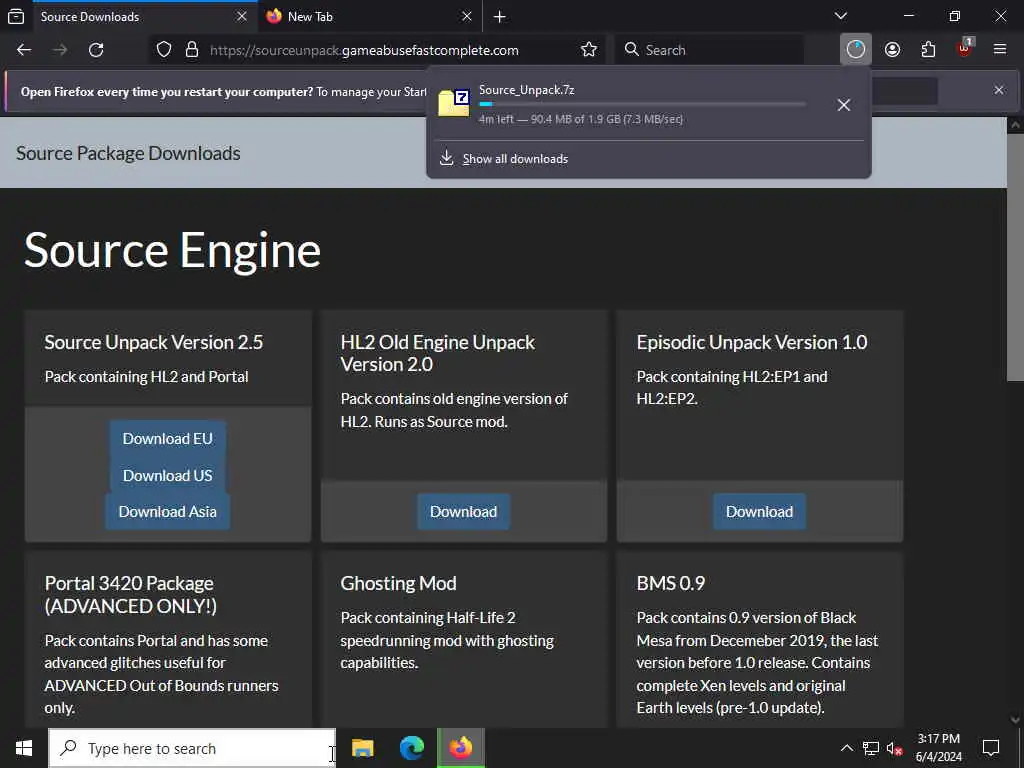The image size is (1024, 768).
Task: Open the Firefox account icon
Action: tap(892, 50)
